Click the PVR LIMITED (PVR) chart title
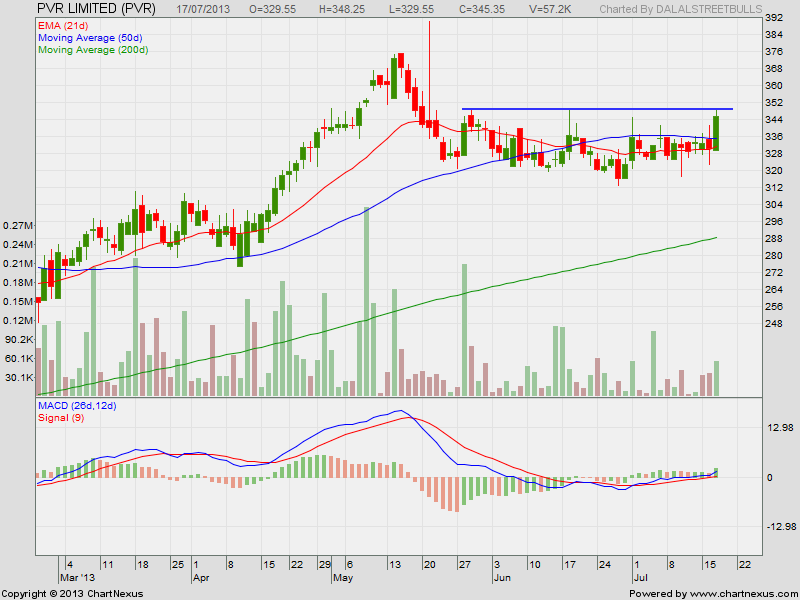Image resolution: width=800 pixels, height=600 pixels. 96,9
